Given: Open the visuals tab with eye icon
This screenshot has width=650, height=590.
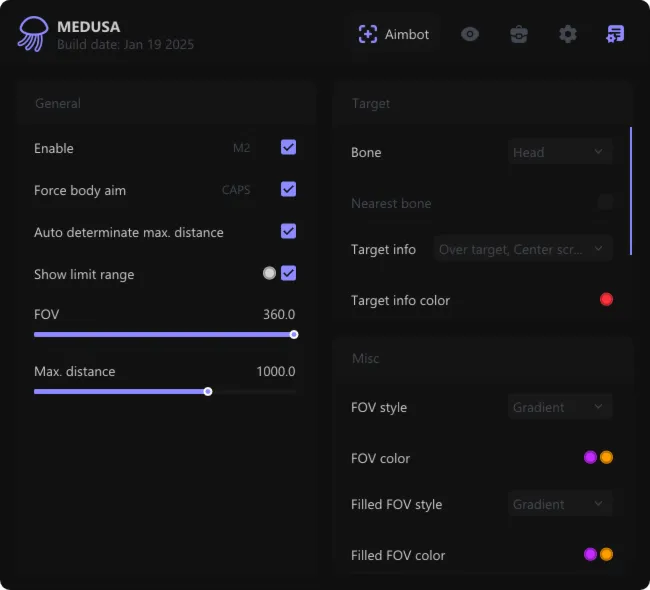Looking at the screenshot, I should [x=470, y=34].
